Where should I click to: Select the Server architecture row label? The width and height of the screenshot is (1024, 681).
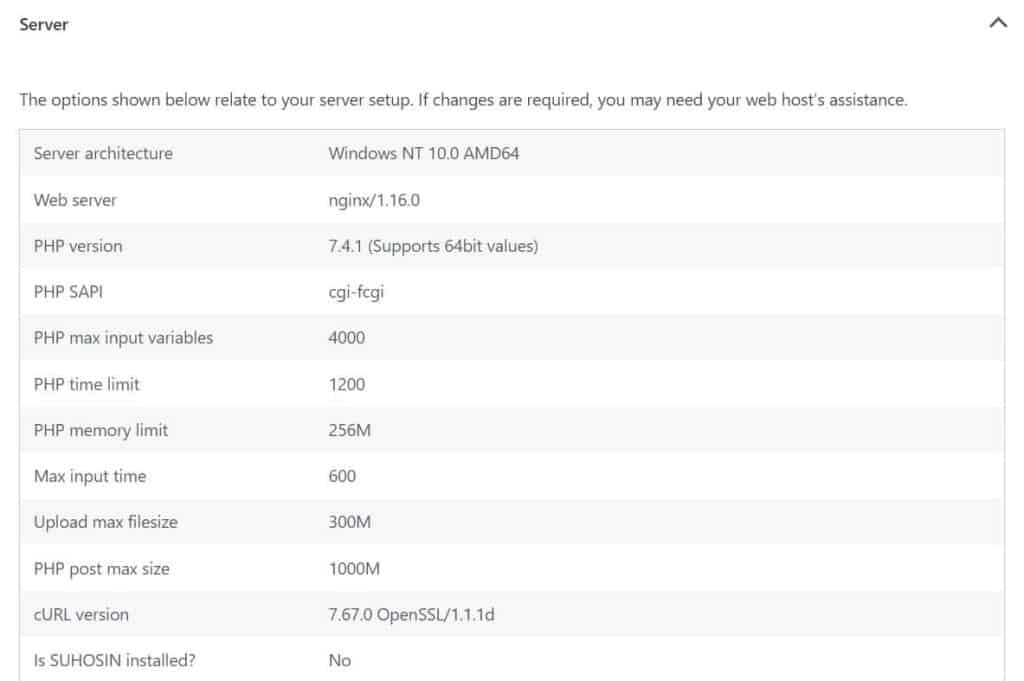[103, 153]
